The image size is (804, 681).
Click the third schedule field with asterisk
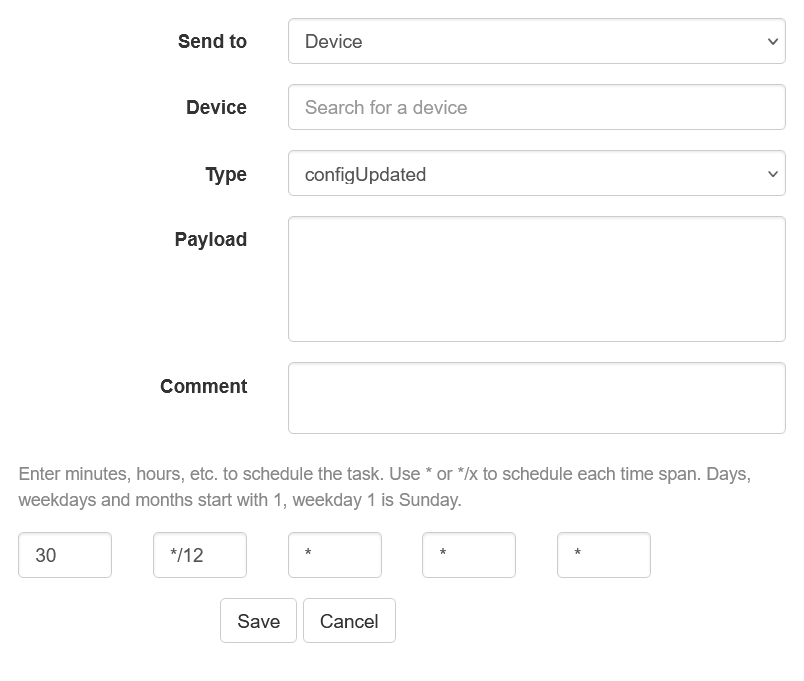click(x=335, y=555)
